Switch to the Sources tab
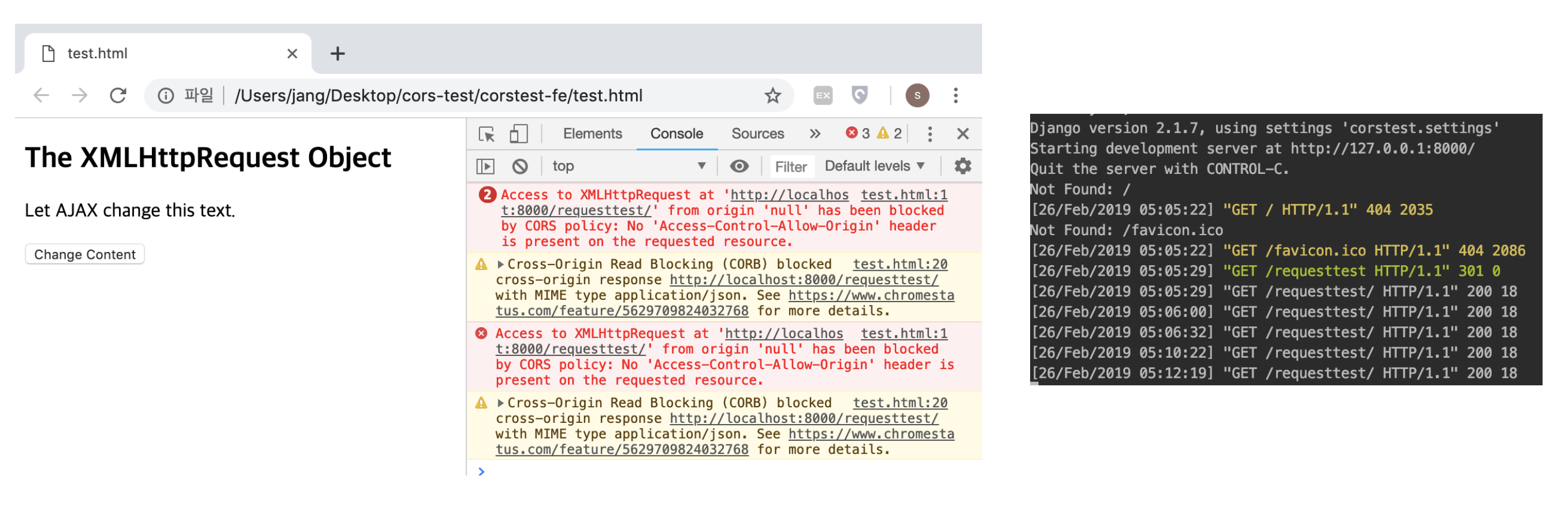Viewport: 1568px width, 513px height. [x=757, y=134]
